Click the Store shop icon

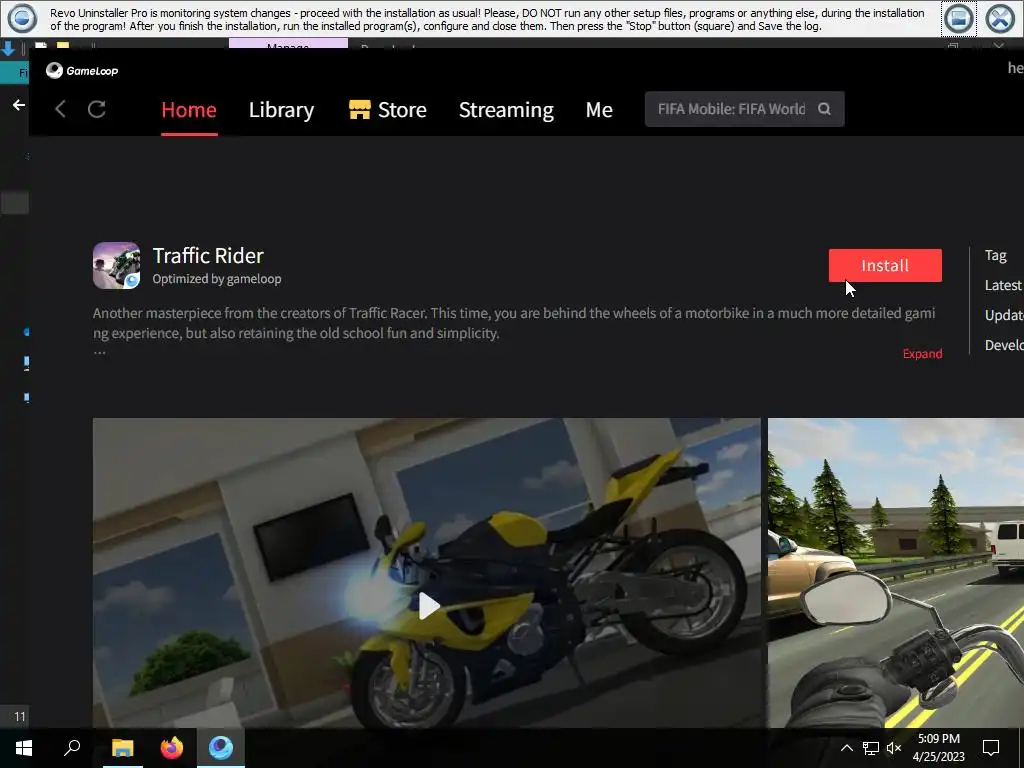pyautogui.click(x=359, y=110)
